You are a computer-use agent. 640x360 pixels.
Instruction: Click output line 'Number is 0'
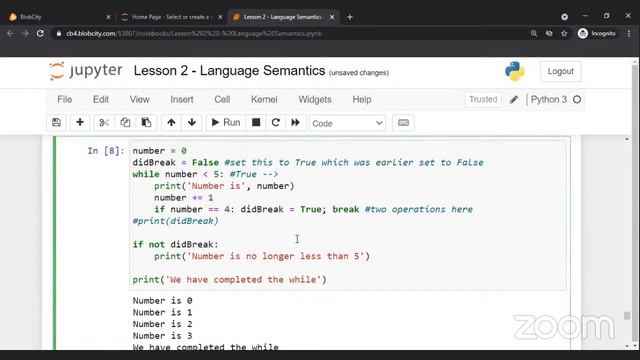[x=162, y=301]
